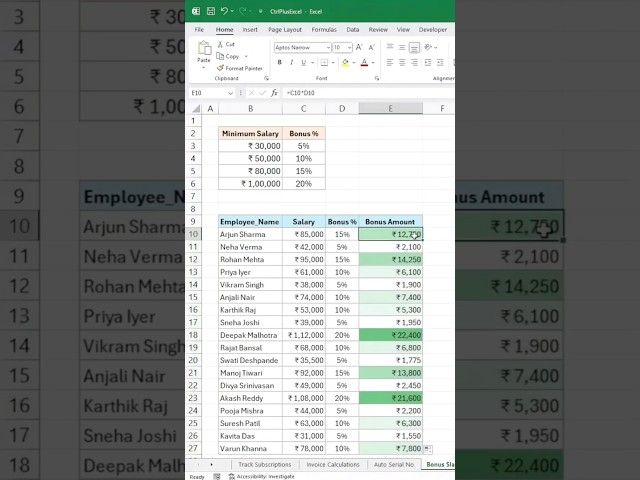Select Middle Align icon
Viewport: 640px width, 480px height.
402,47
